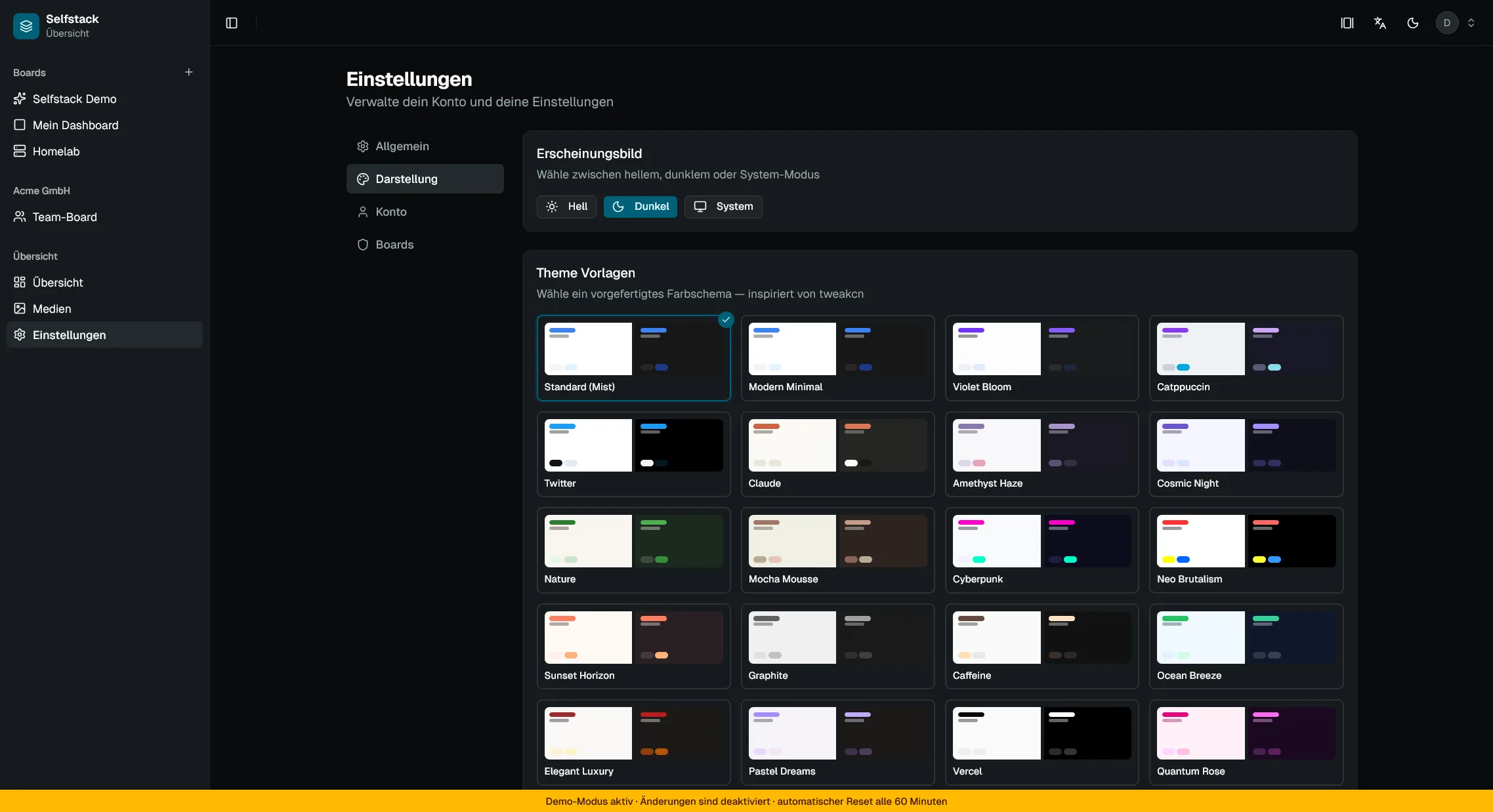Open Homelab board in sidebar

(105, 152)
